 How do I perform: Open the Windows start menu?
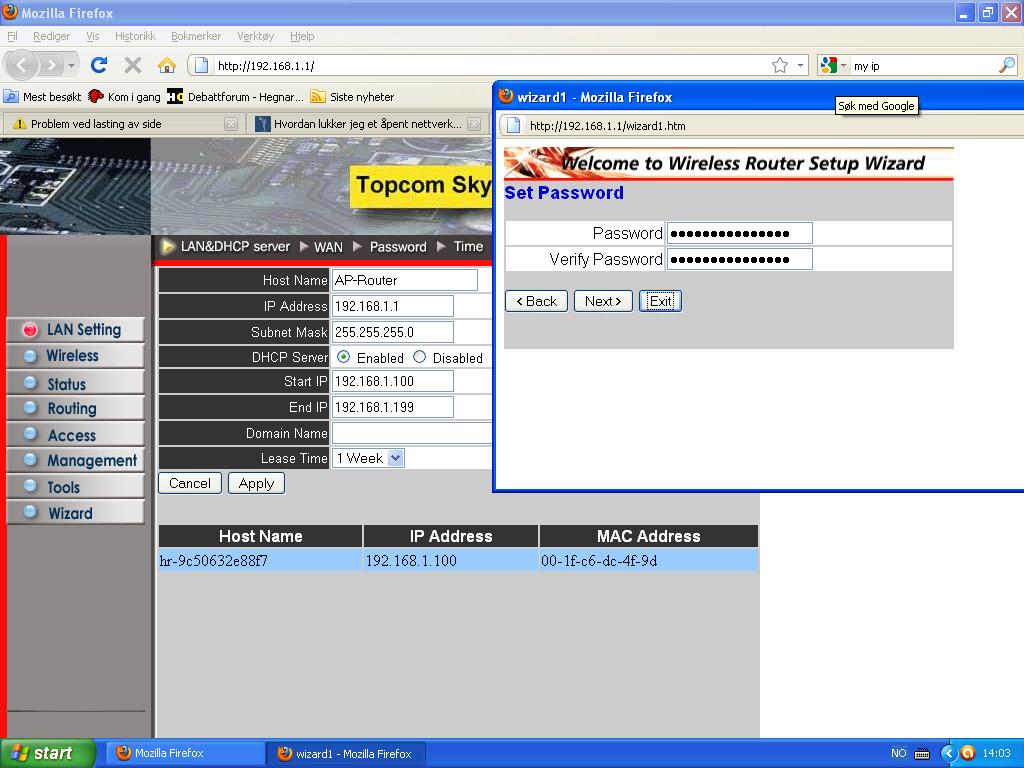tap(47, 753)
